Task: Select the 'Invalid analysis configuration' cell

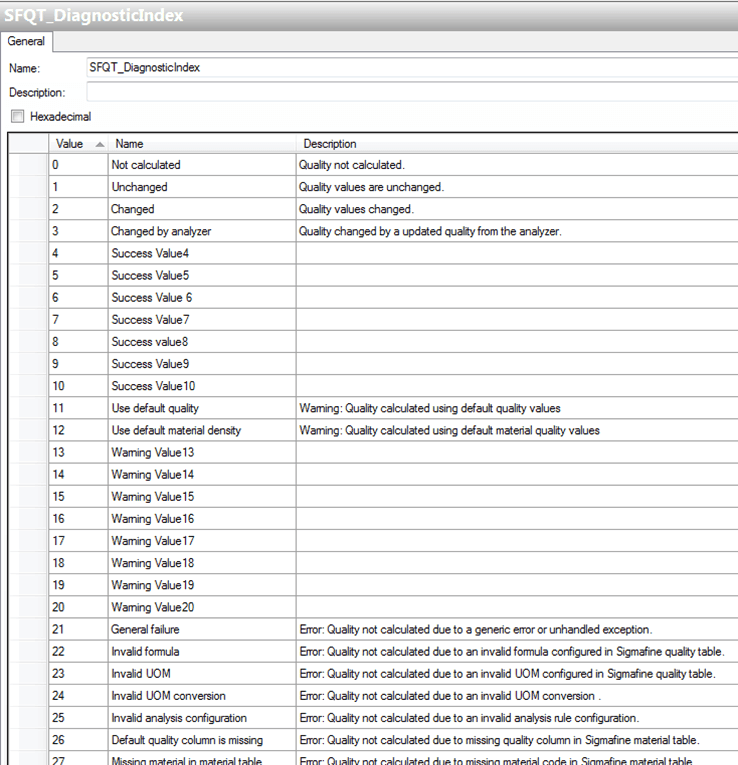Action: tap(178, 718)
